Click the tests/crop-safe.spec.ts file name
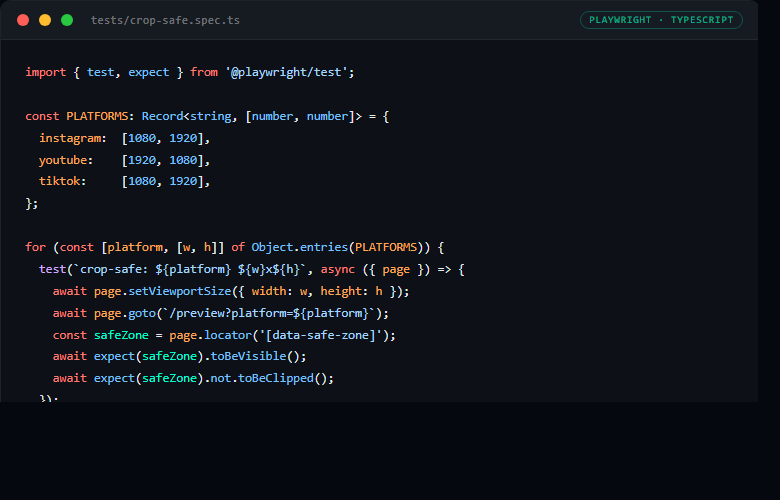The image size is (780, 500). point(165,20)
